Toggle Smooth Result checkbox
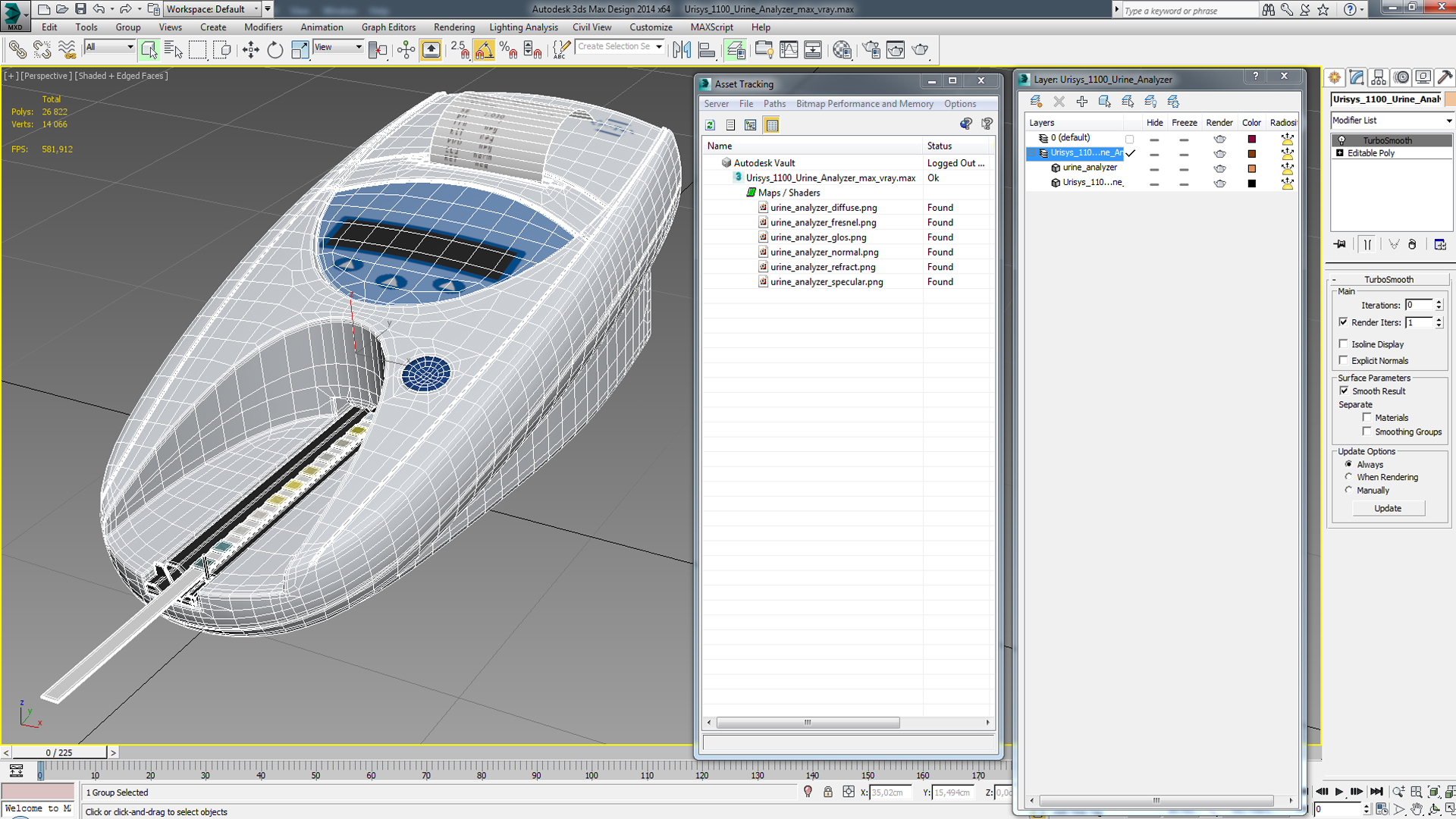 click(1344, 391)
